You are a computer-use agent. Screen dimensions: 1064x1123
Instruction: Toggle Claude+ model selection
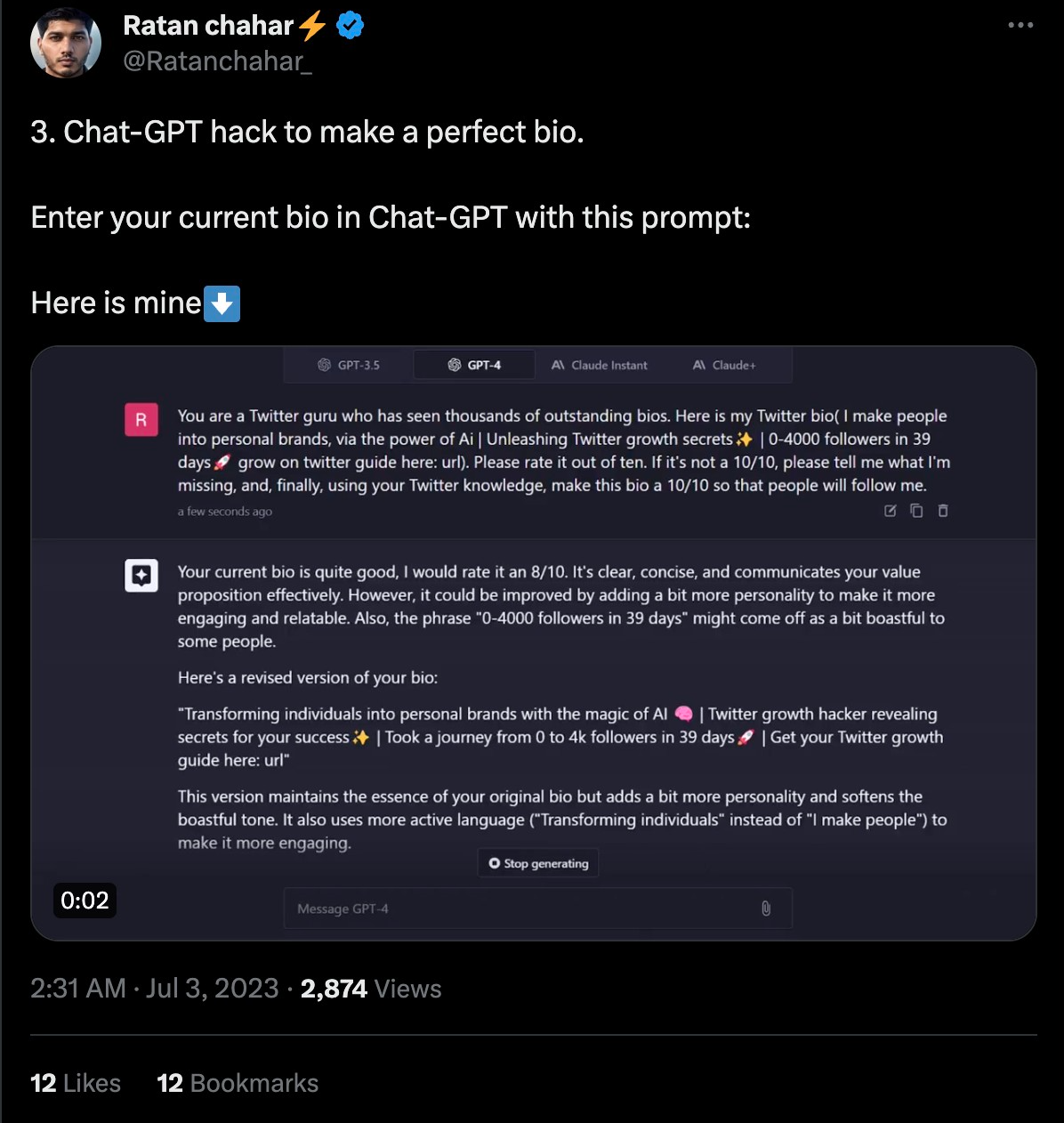coord(723,365)
